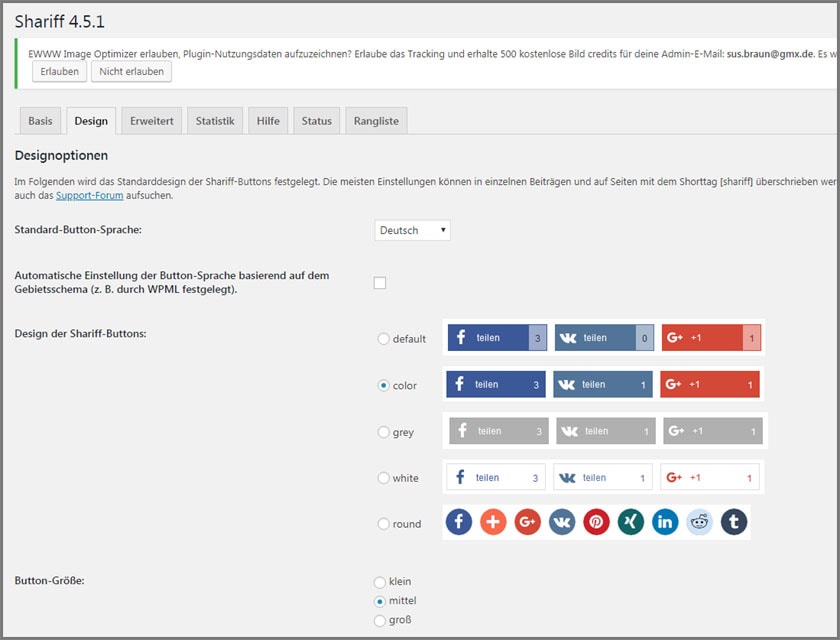Screen dimensions: 840x640
Task: Click the blue Facebook button in the white design preview
Action: point(497,478)
